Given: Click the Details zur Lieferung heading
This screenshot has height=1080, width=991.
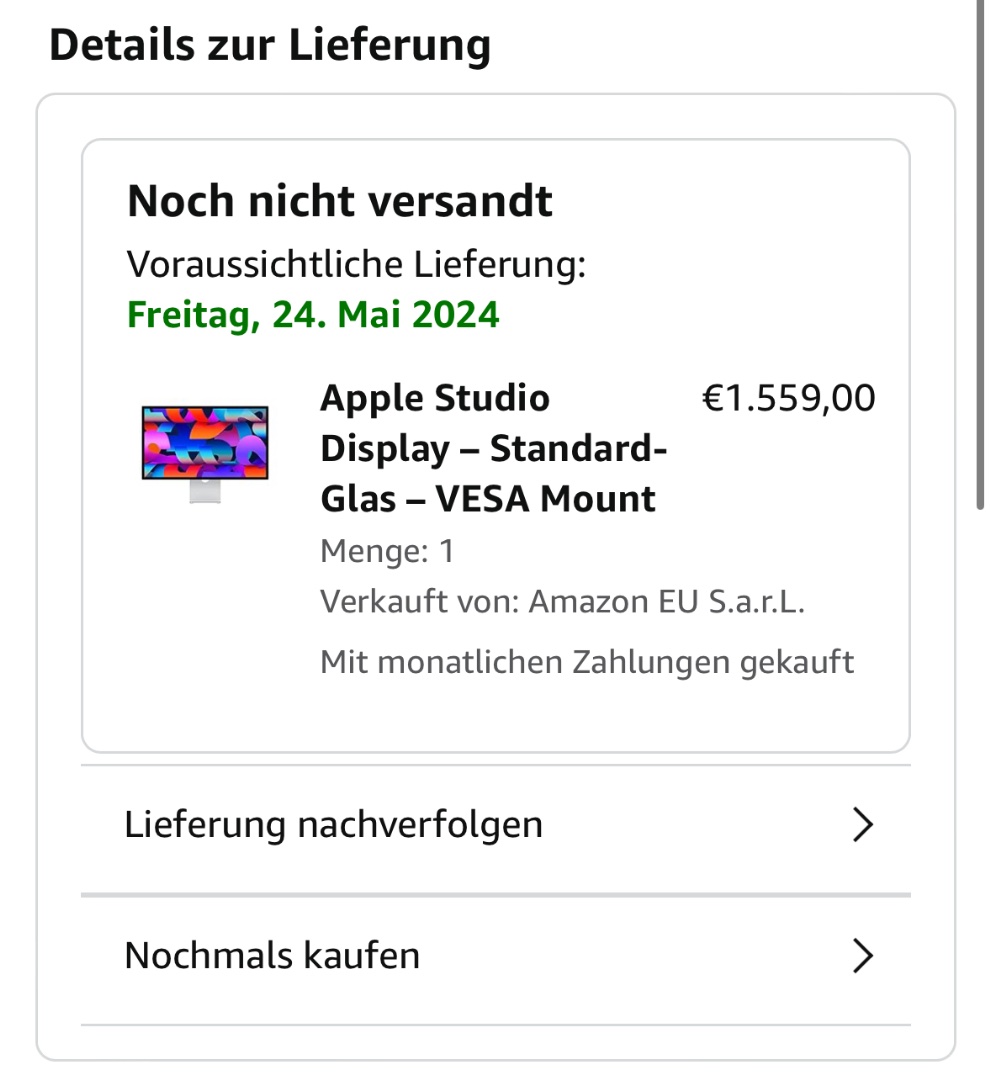Looking at the screenshot, I should click(x=270, y=46).
